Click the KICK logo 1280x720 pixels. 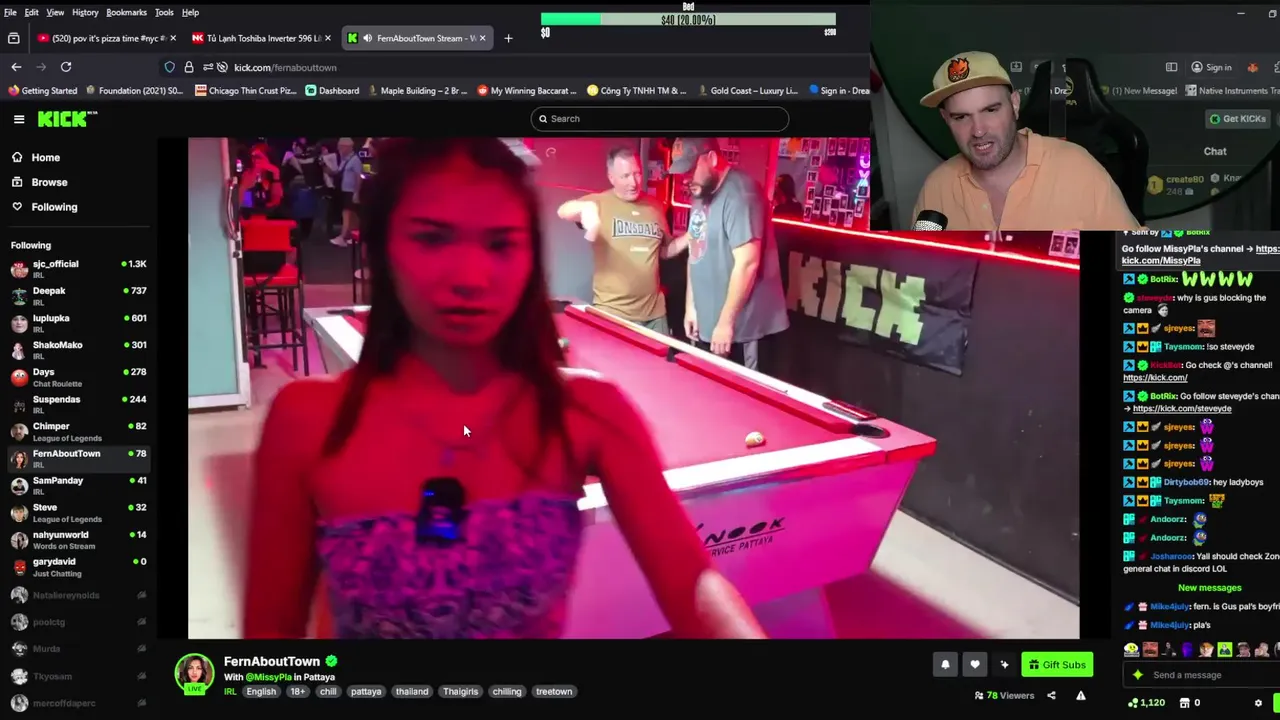tap(67, 119)
